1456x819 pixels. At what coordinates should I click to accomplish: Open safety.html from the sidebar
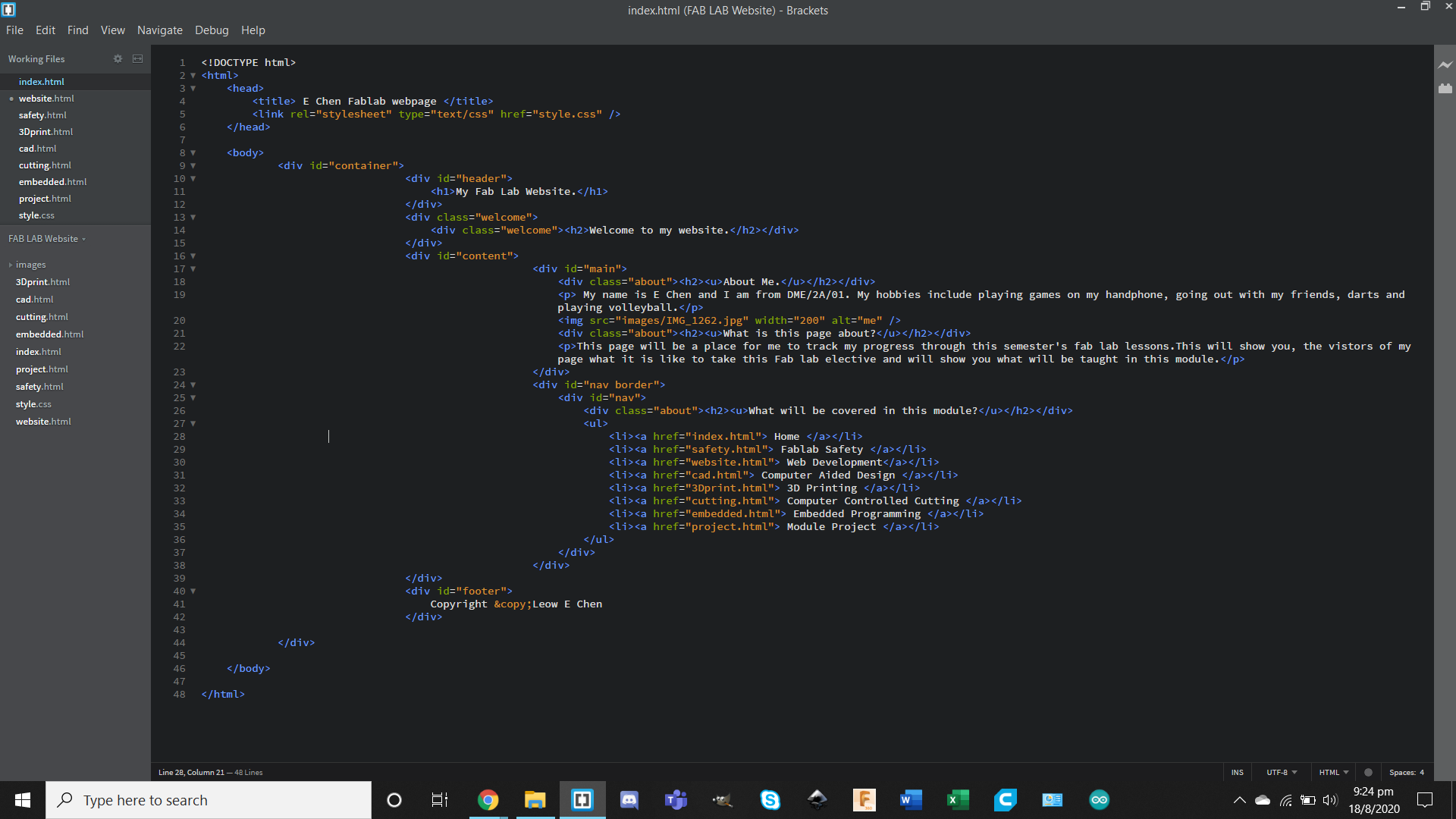pos(42,114)
